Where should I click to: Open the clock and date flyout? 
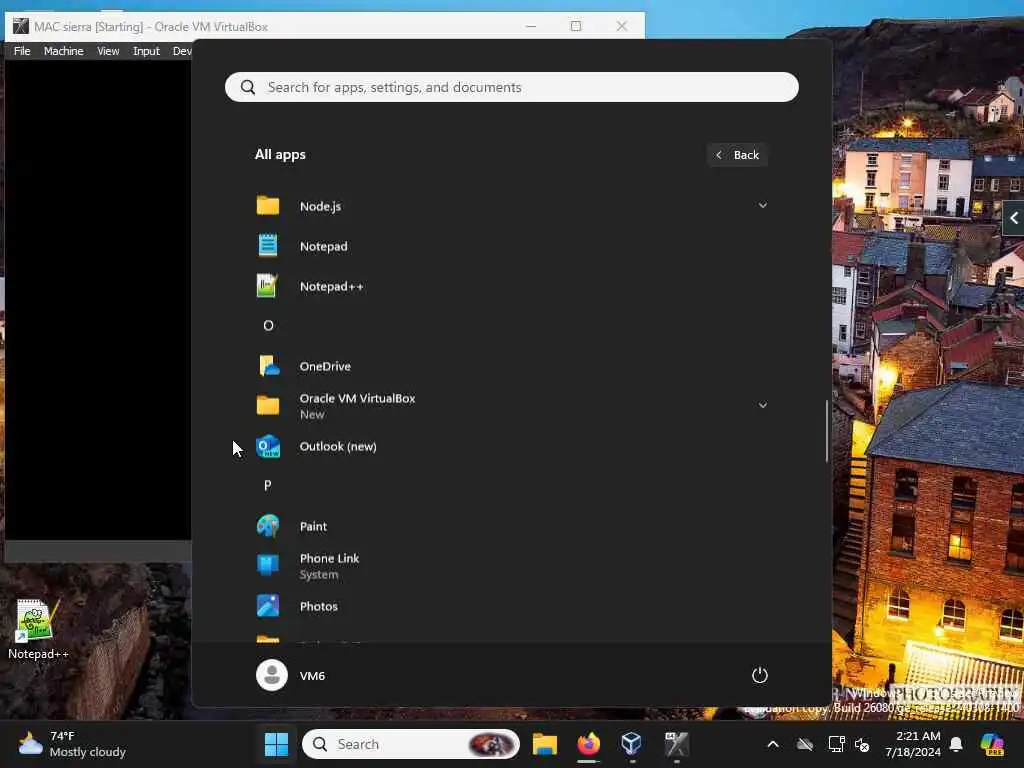[913, 744]
